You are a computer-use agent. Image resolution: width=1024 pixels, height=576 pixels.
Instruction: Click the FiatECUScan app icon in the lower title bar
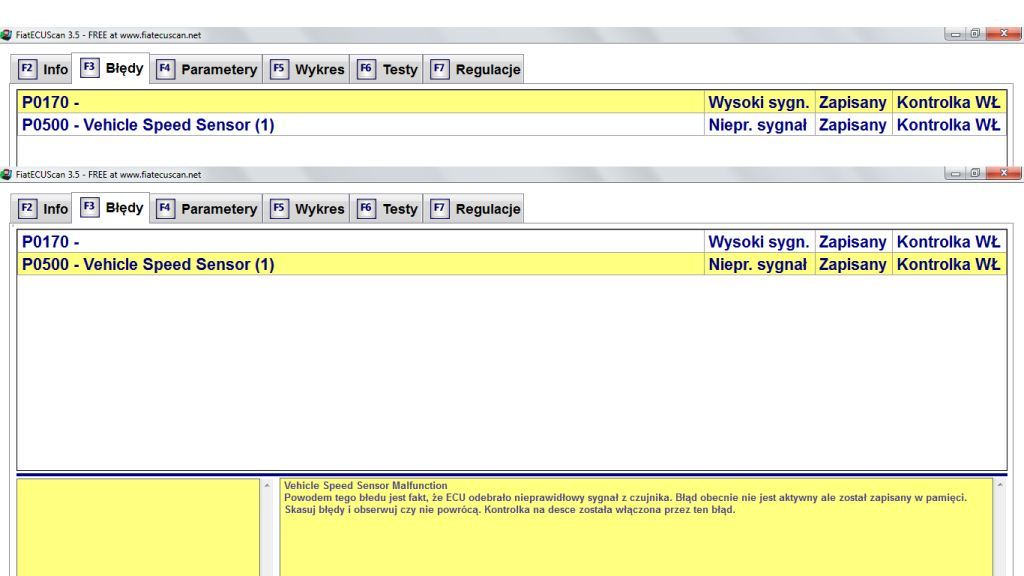[7, 175]
